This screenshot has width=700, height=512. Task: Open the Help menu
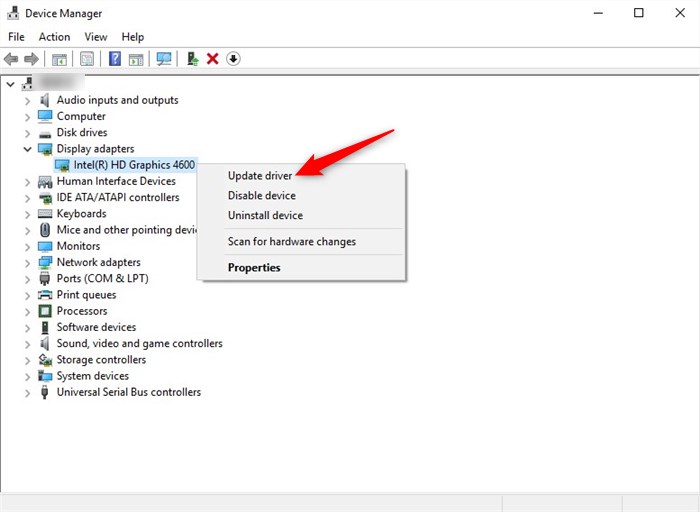coord(133,37)
